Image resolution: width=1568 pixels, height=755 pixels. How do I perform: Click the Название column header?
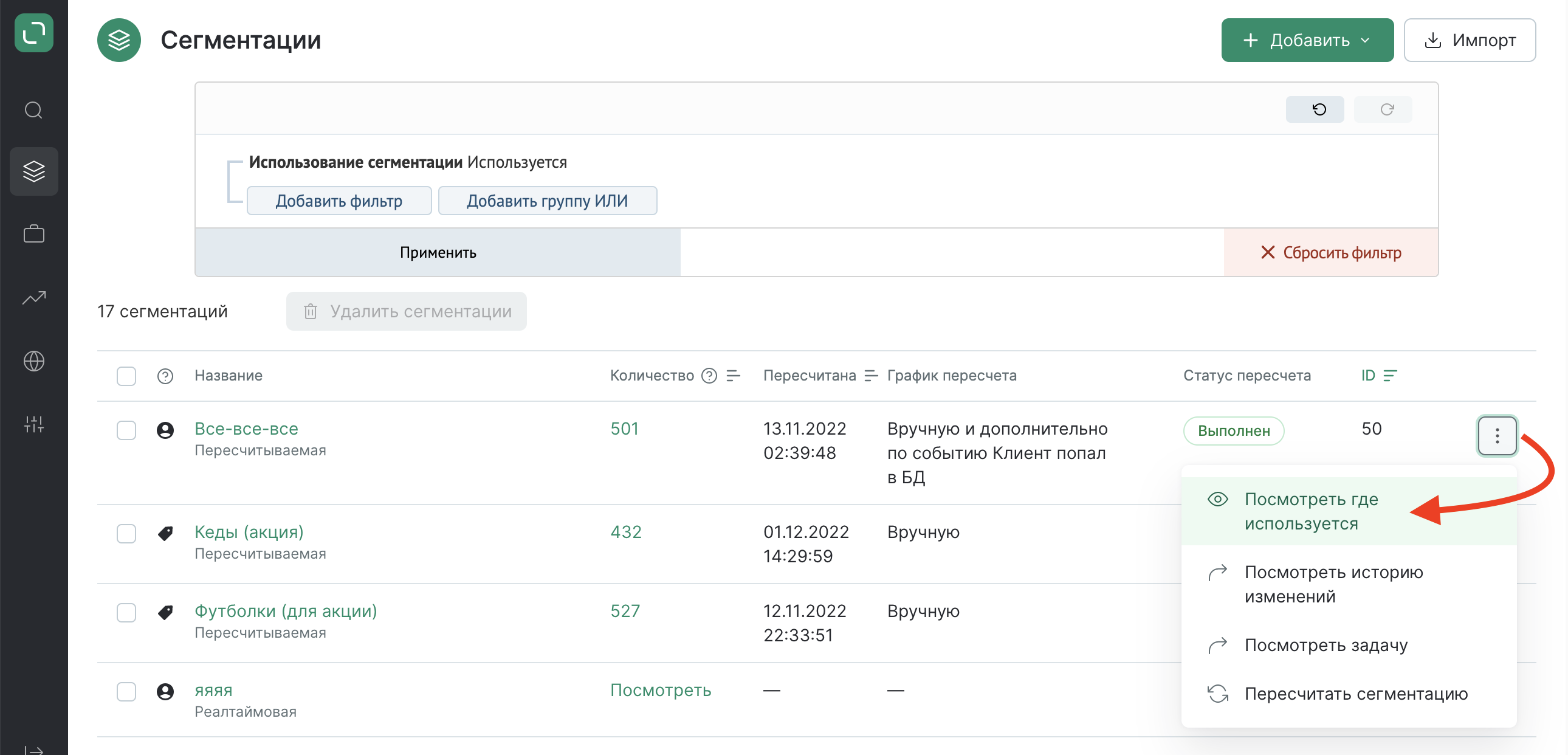[x=229, y=376]
